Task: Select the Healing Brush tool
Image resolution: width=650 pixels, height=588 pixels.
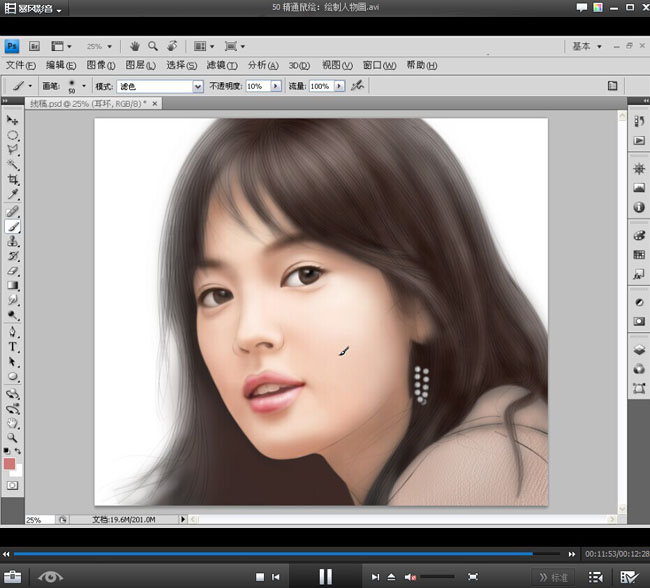Action: click(x=12, y=211)
